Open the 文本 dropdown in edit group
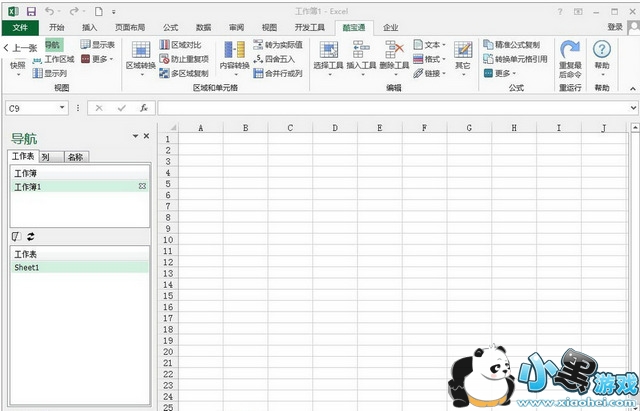Viewport: 640px width, 411px height. [x=430, y=45]
